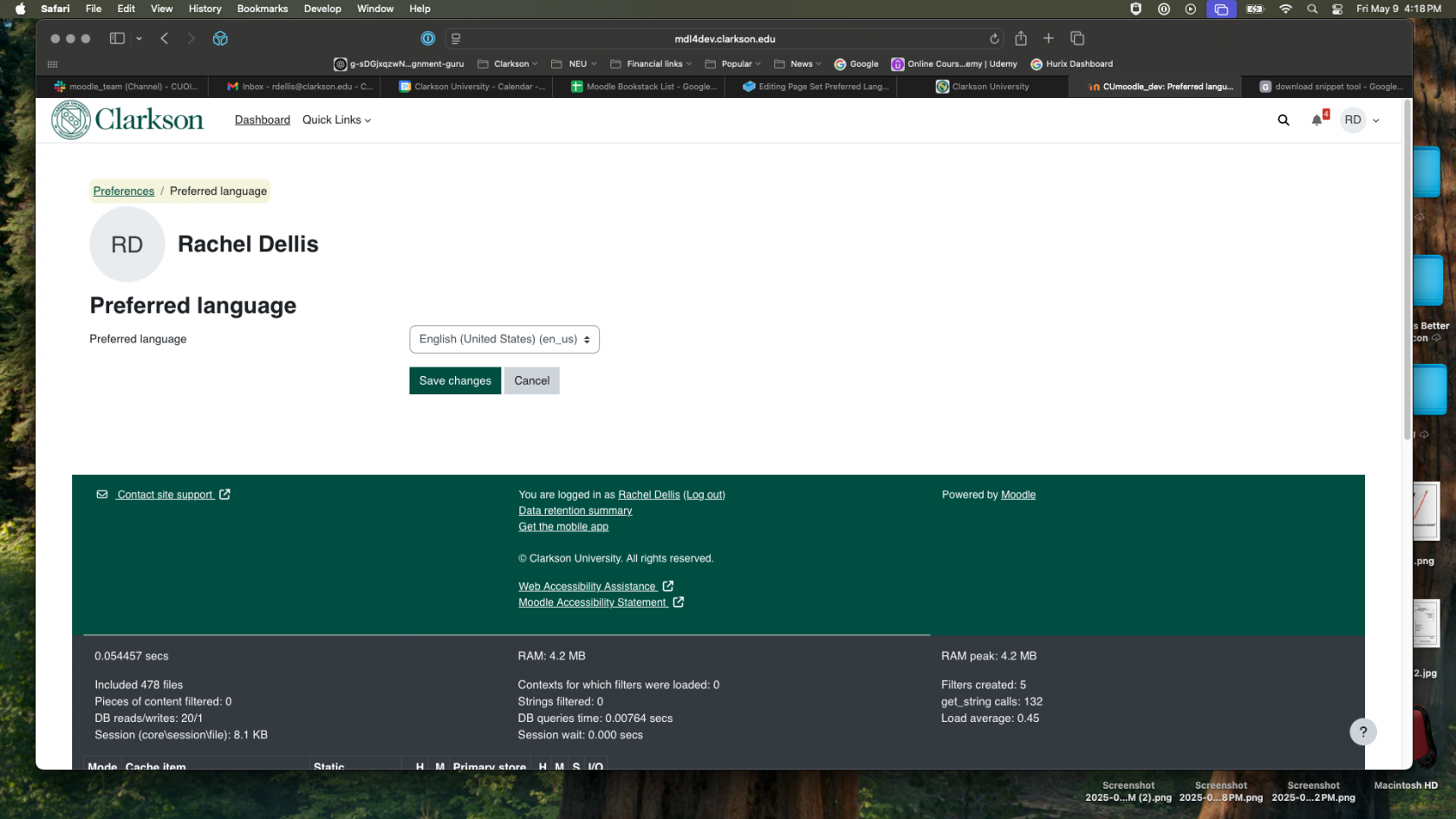This screenshot has height=819, width=1456.
Task: Click the Clarkson University logo
Action: (x=127, y=119)
